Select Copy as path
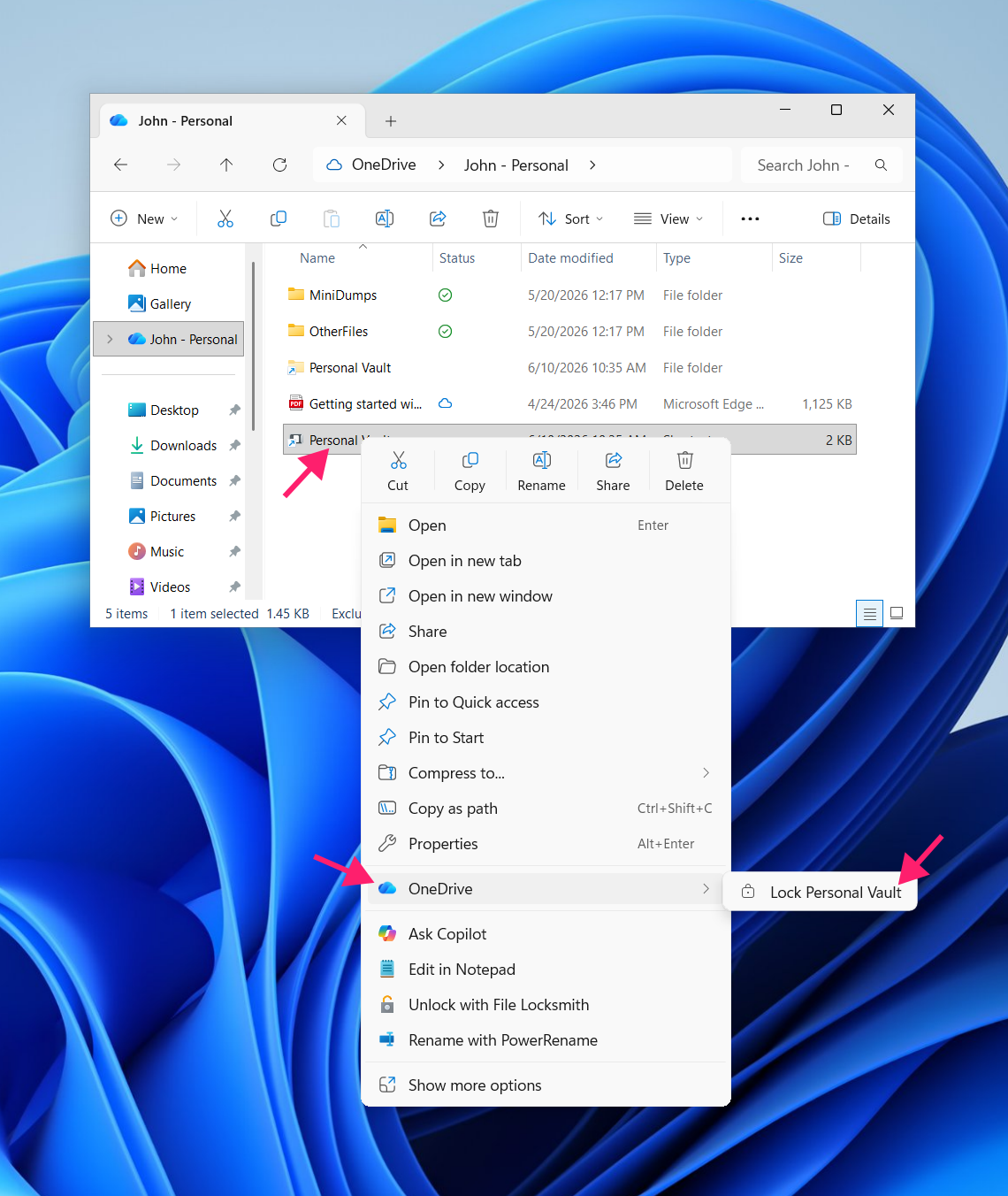This screenshot has width=1008, height=1196. [x=546, y=809]
